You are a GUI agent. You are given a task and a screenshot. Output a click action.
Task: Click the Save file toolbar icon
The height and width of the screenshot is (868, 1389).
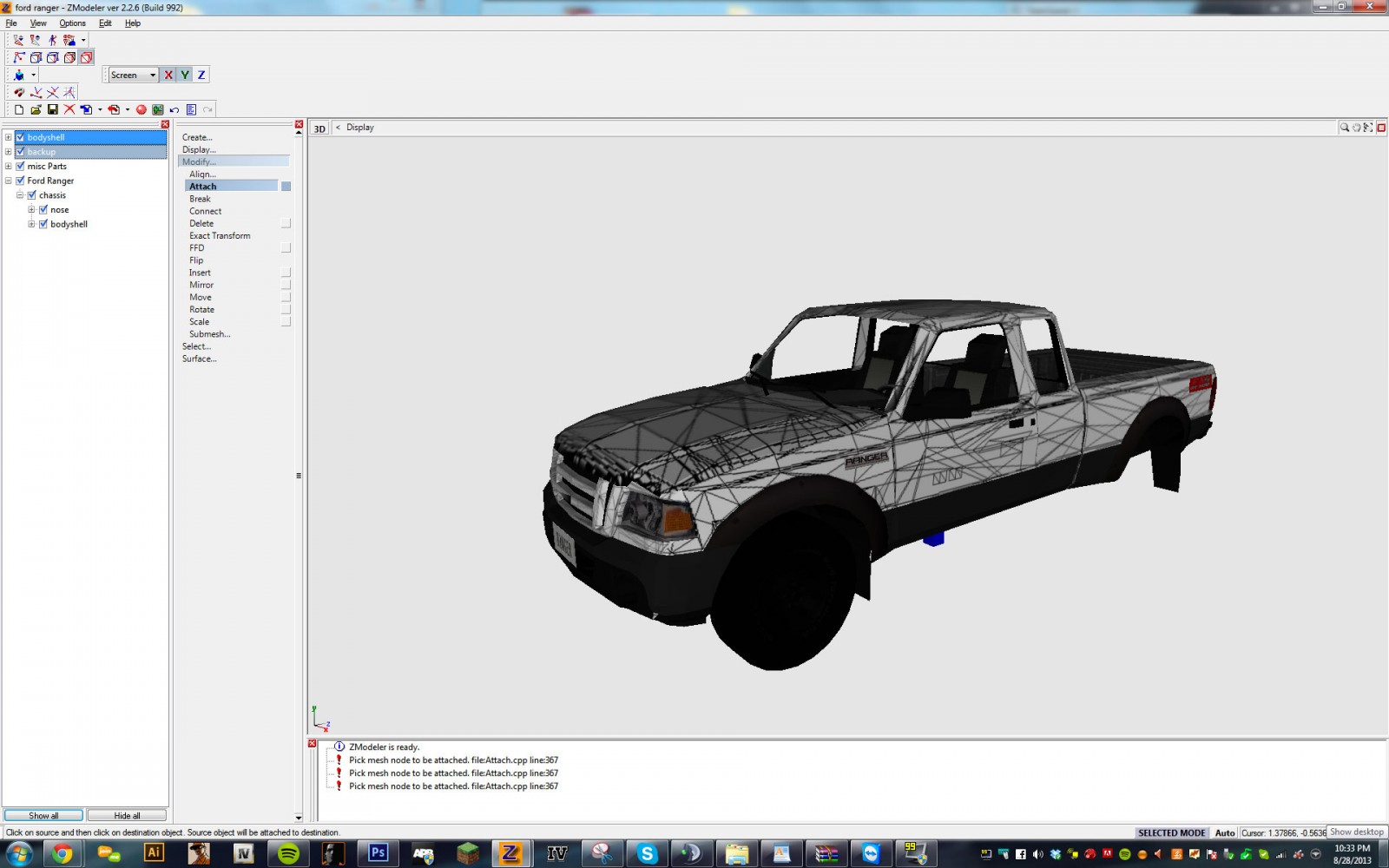click(x=52, y=109)
